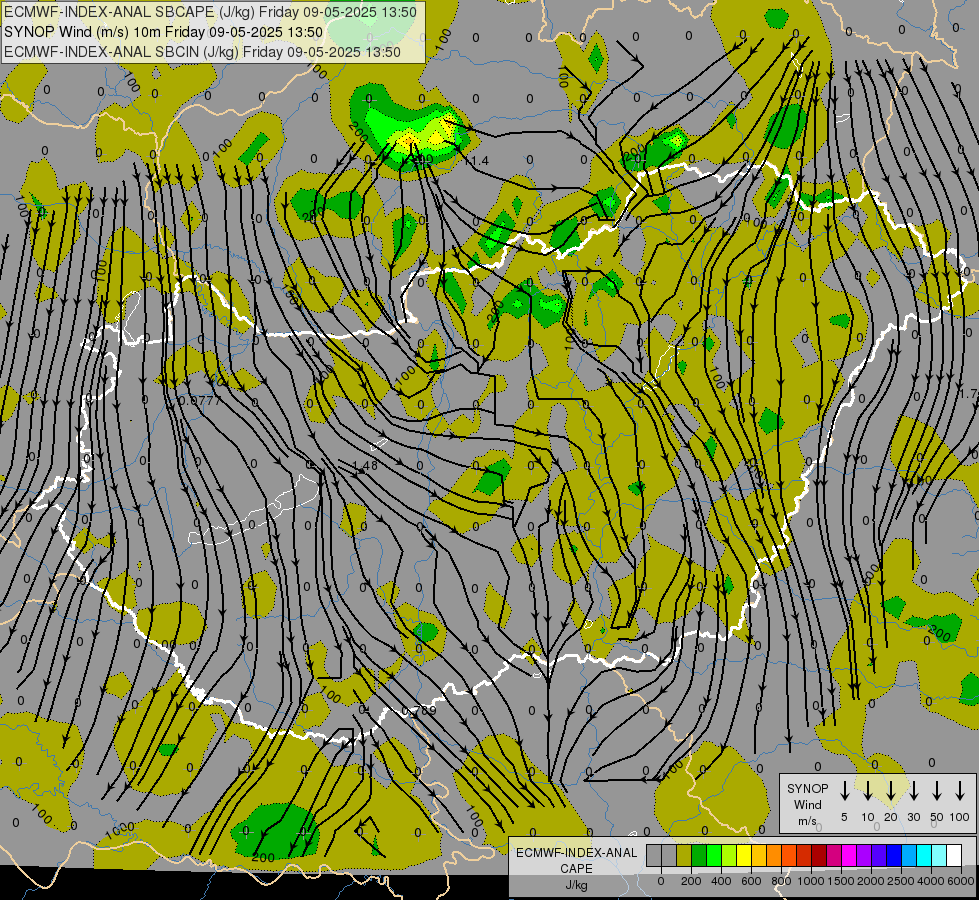Click the wind arrow above 30 m/s
This screenshot has height=900, width=979.
913,791
